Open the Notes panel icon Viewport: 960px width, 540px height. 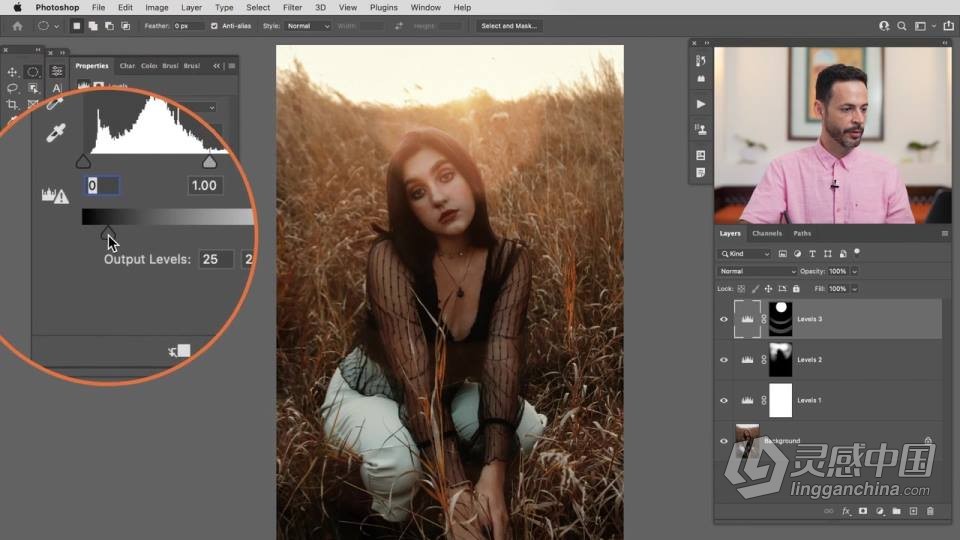pyautogui.click(x=701, y=173)
